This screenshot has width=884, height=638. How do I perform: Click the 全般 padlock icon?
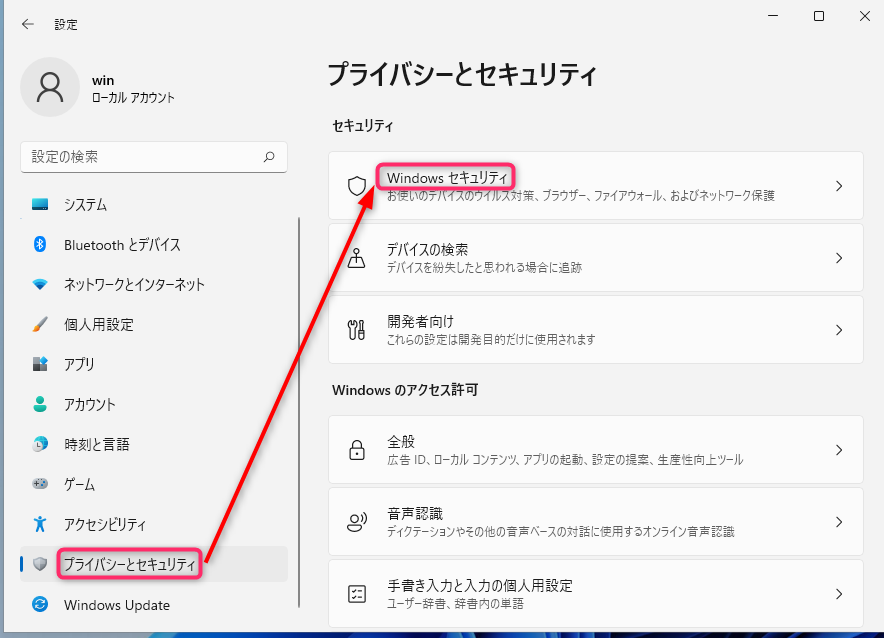[357, 450]
